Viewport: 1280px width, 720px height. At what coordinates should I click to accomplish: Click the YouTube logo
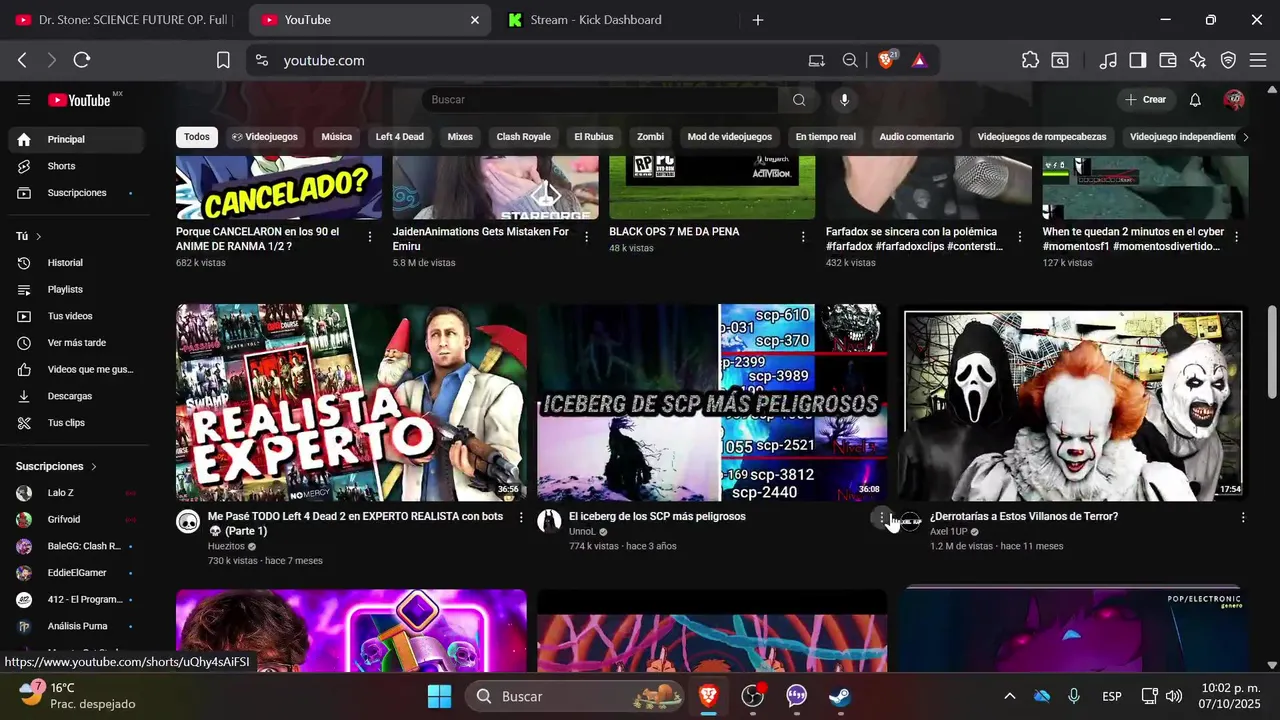(79, 100)
